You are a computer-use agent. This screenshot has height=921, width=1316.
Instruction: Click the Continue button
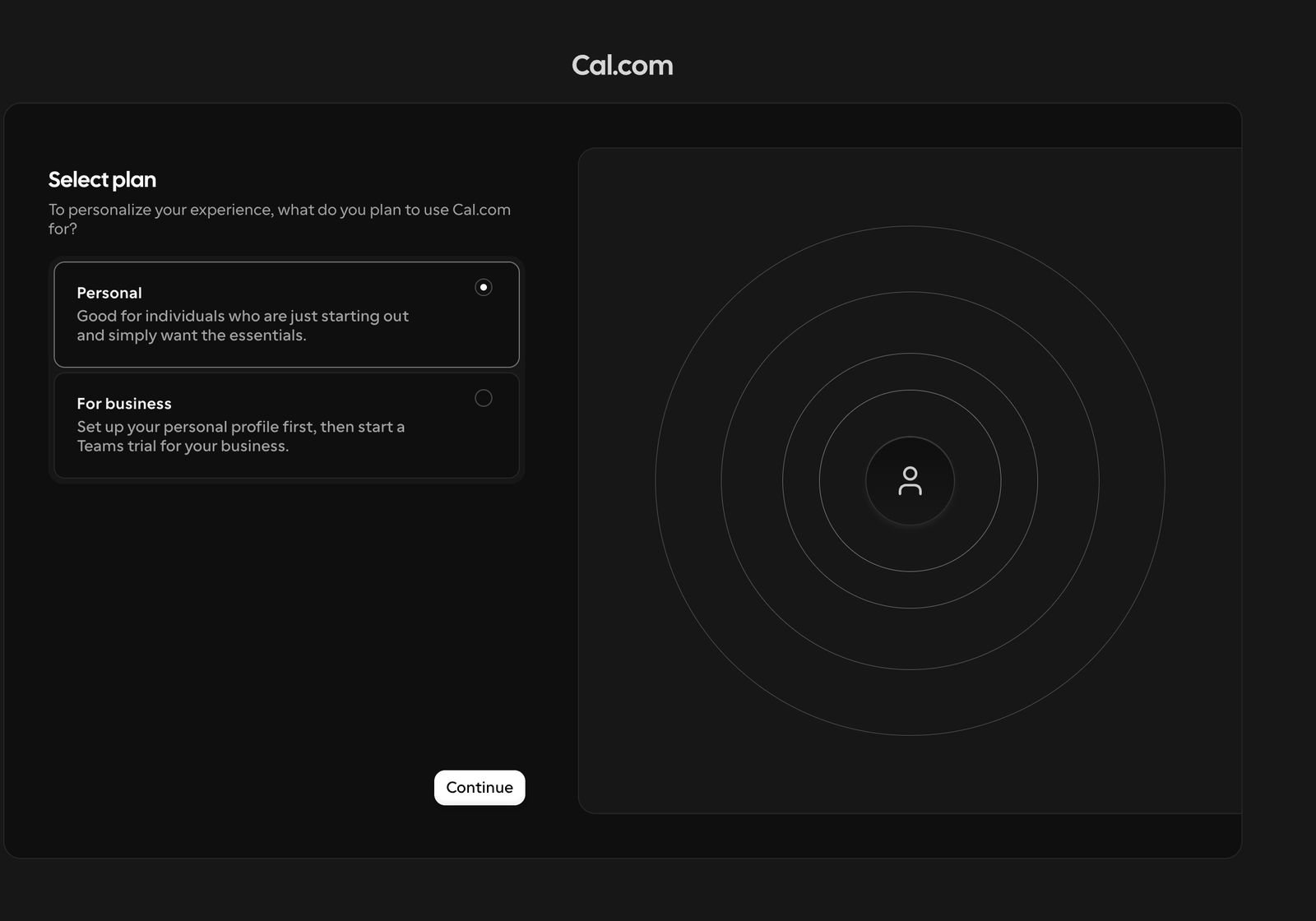(480, 788)
